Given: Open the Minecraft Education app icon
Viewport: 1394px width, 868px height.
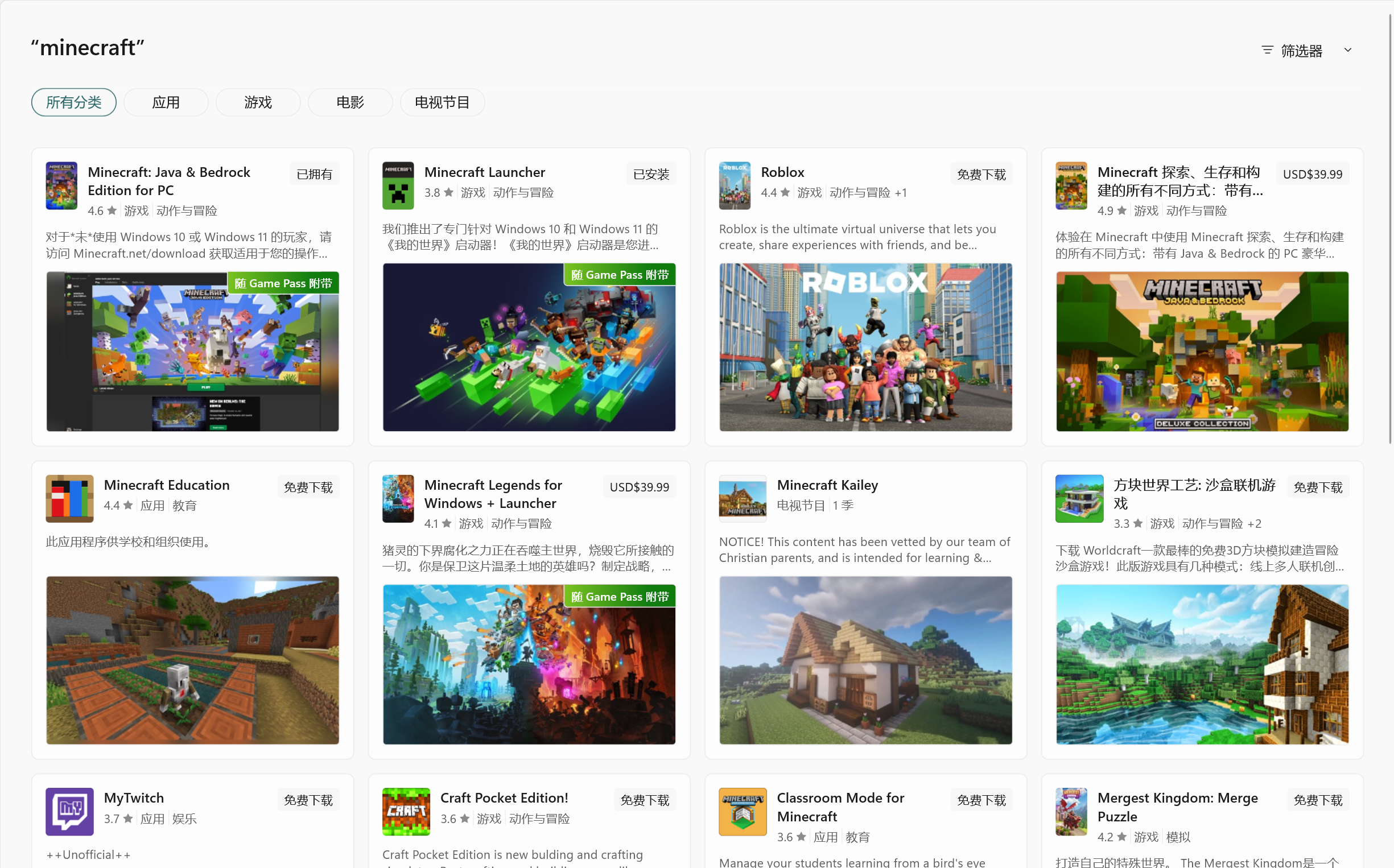Looking at the screenshot, I should [x=69, y=498].
